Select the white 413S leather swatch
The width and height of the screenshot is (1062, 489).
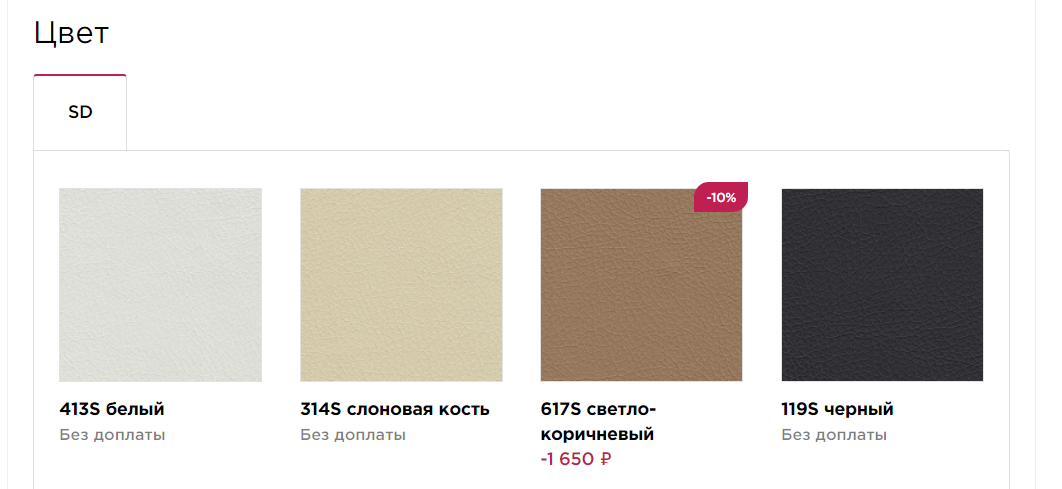point(161,285)
